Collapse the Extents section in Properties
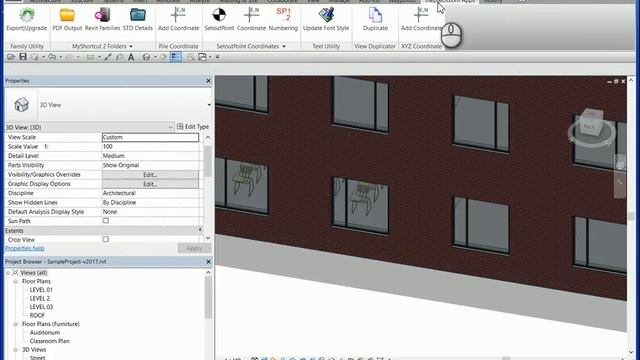The width and height of the screenshot is (640, 360). point(200,230)
